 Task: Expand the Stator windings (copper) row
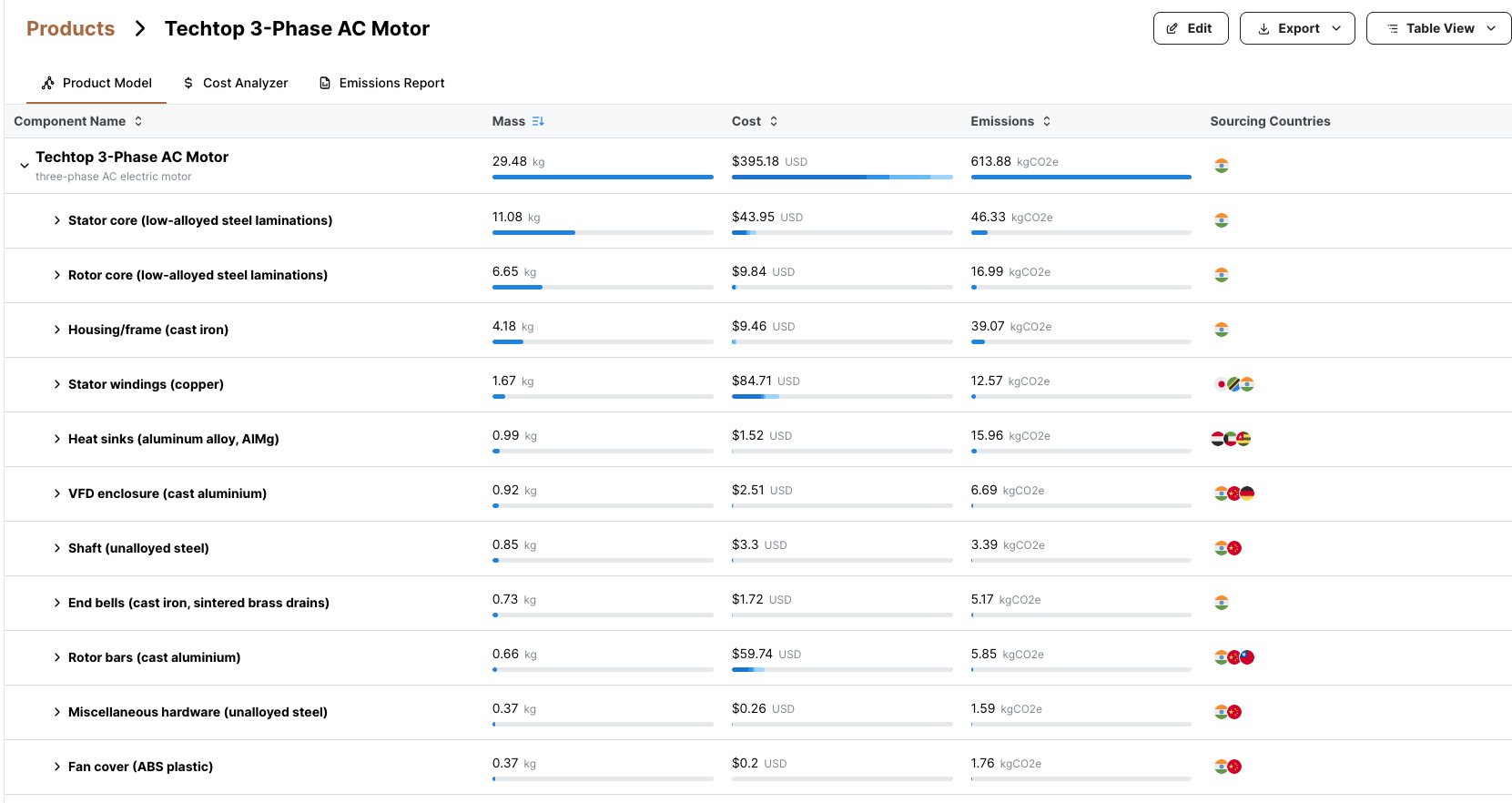(x=57, y=384)
